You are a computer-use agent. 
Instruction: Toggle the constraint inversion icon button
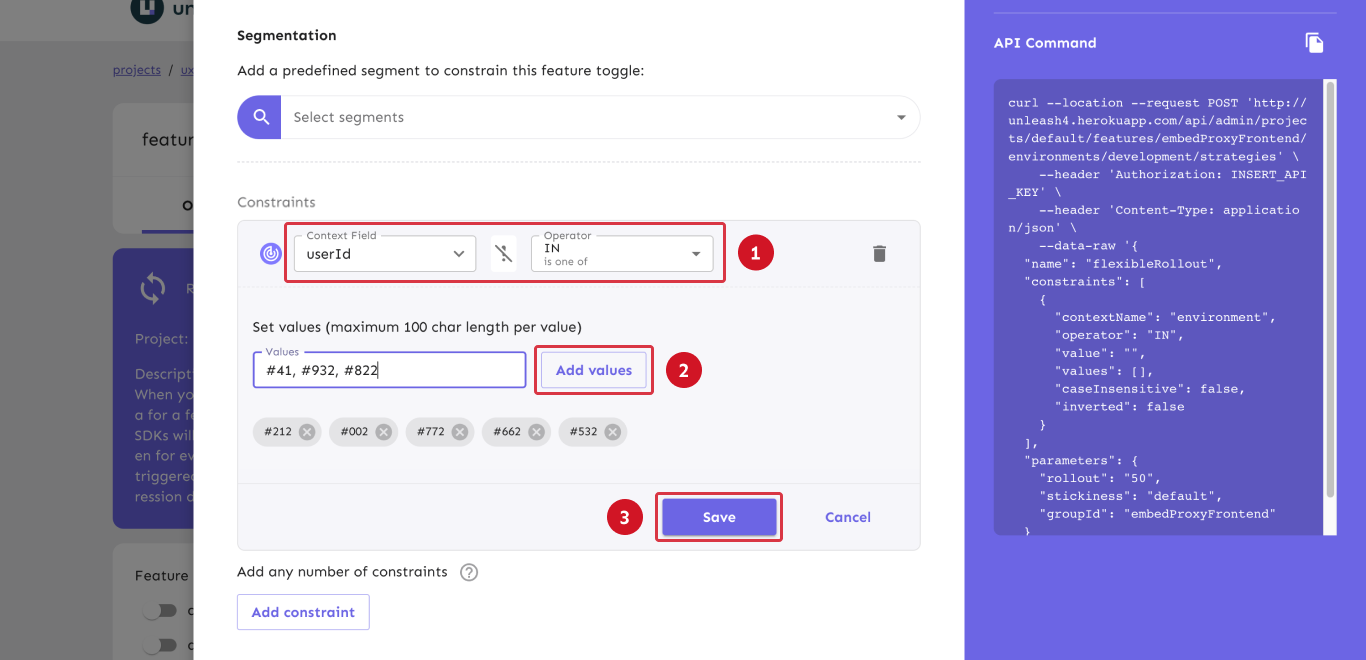505,254
